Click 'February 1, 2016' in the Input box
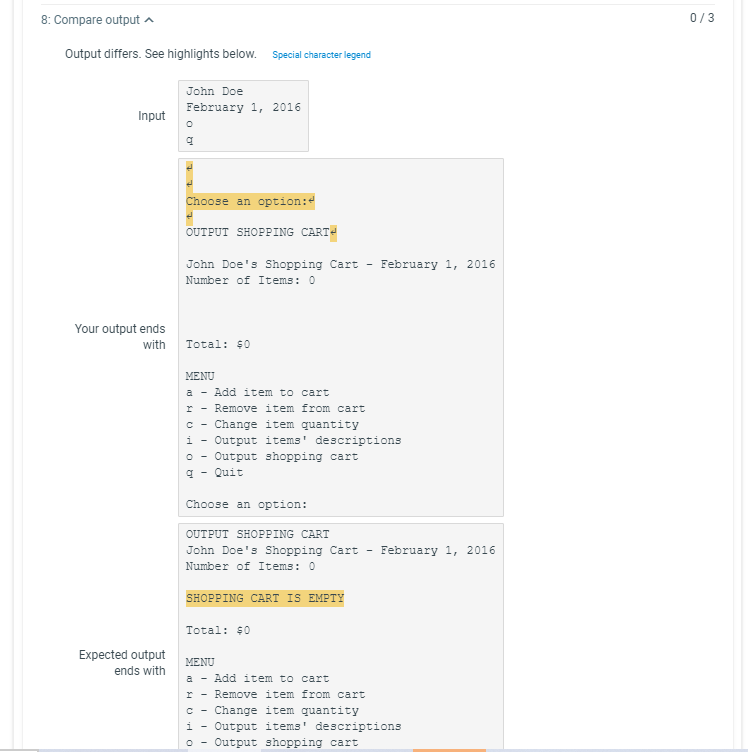This screenshot has height=752, width=748. [x=243, y=107]
